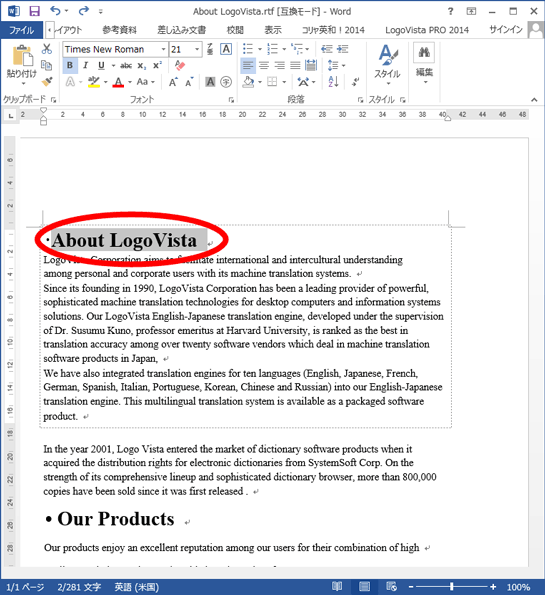Screen dimensions: 545x595
Task: Toggle Bold formatting
Action: 70,65
